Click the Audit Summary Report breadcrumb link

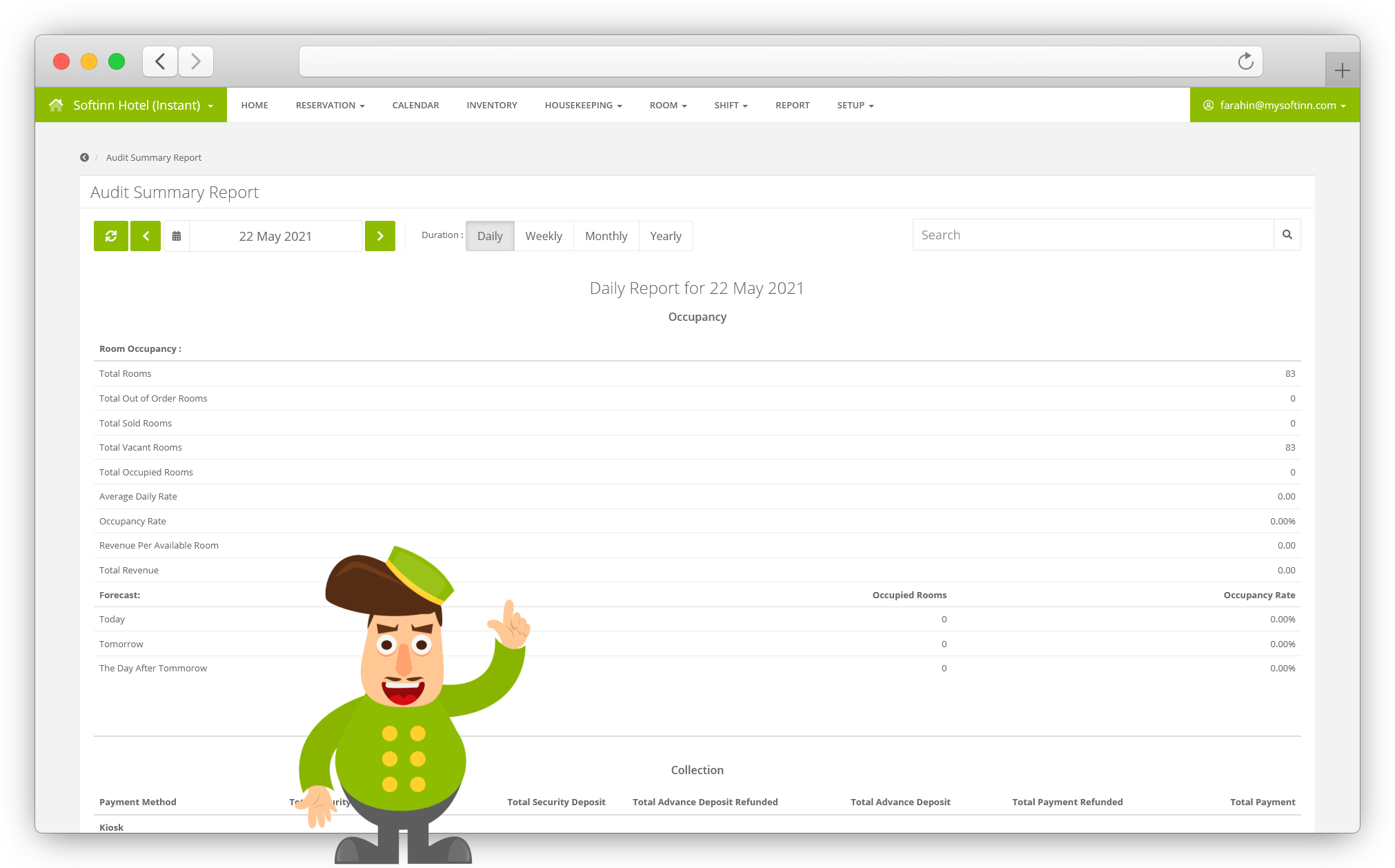click(154, 157)
